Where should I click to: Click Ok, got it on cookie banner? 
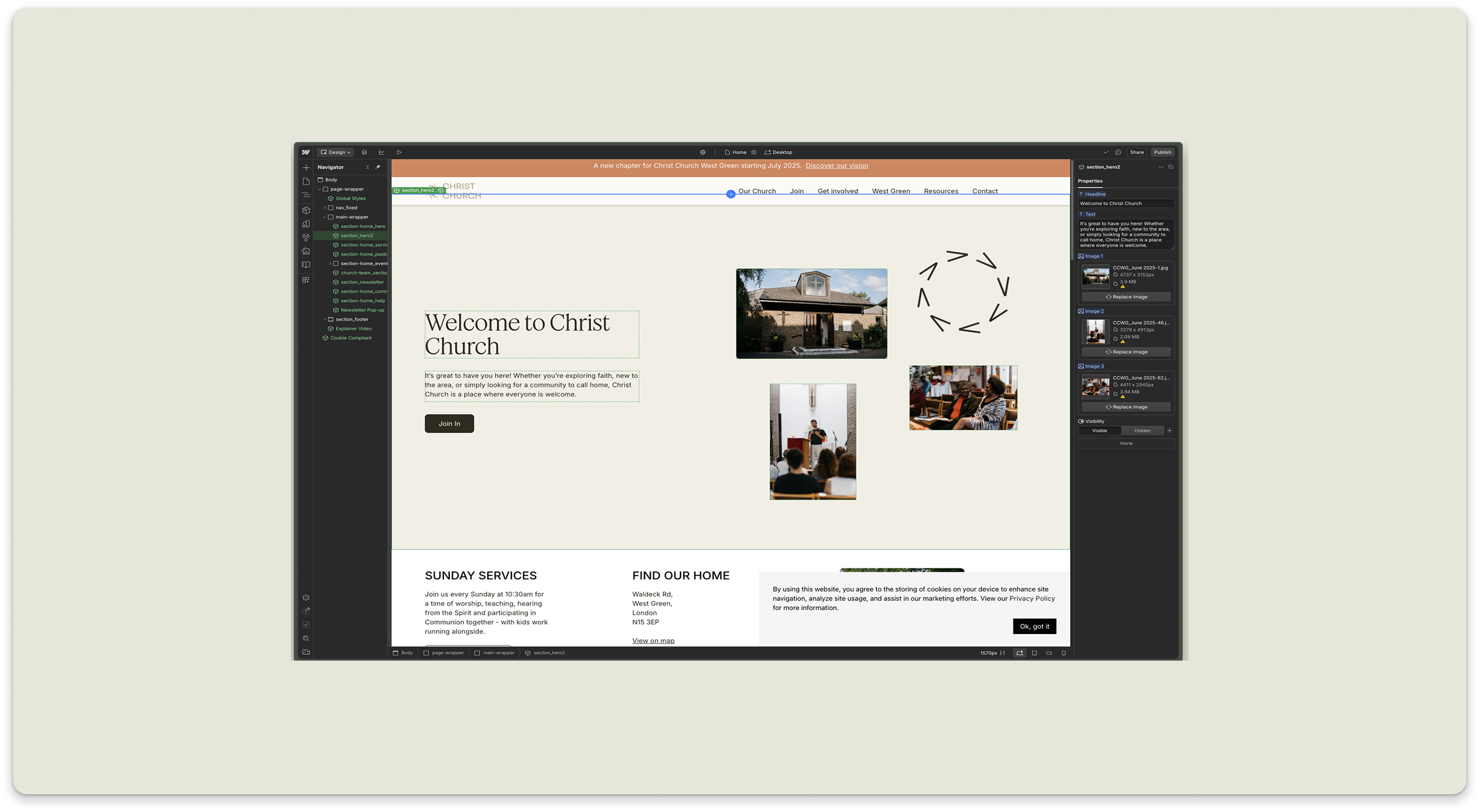tap(1034, 626)
